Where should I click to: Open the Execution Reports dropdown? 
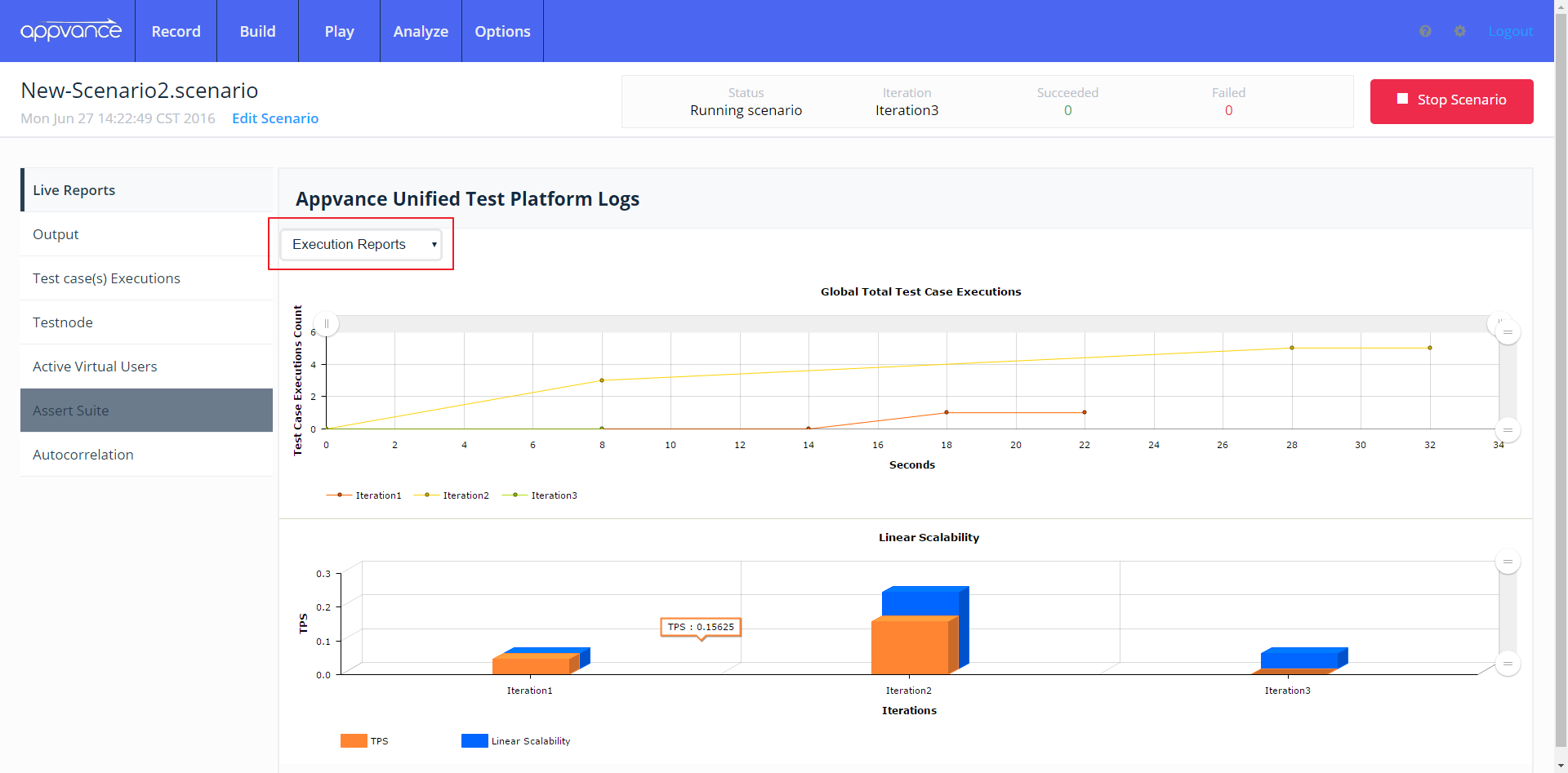coord(361,244)
